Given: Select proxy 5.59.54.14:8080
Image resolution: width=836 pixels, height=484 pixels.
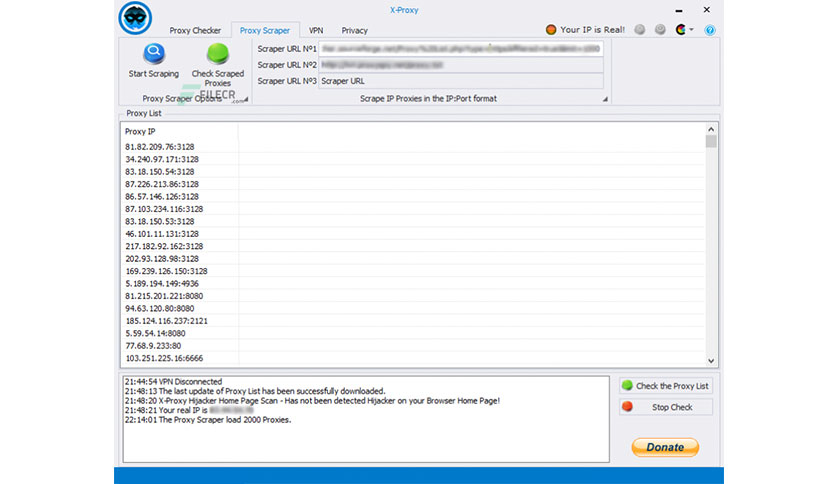Looking at the screenshot, I should 155,333.
